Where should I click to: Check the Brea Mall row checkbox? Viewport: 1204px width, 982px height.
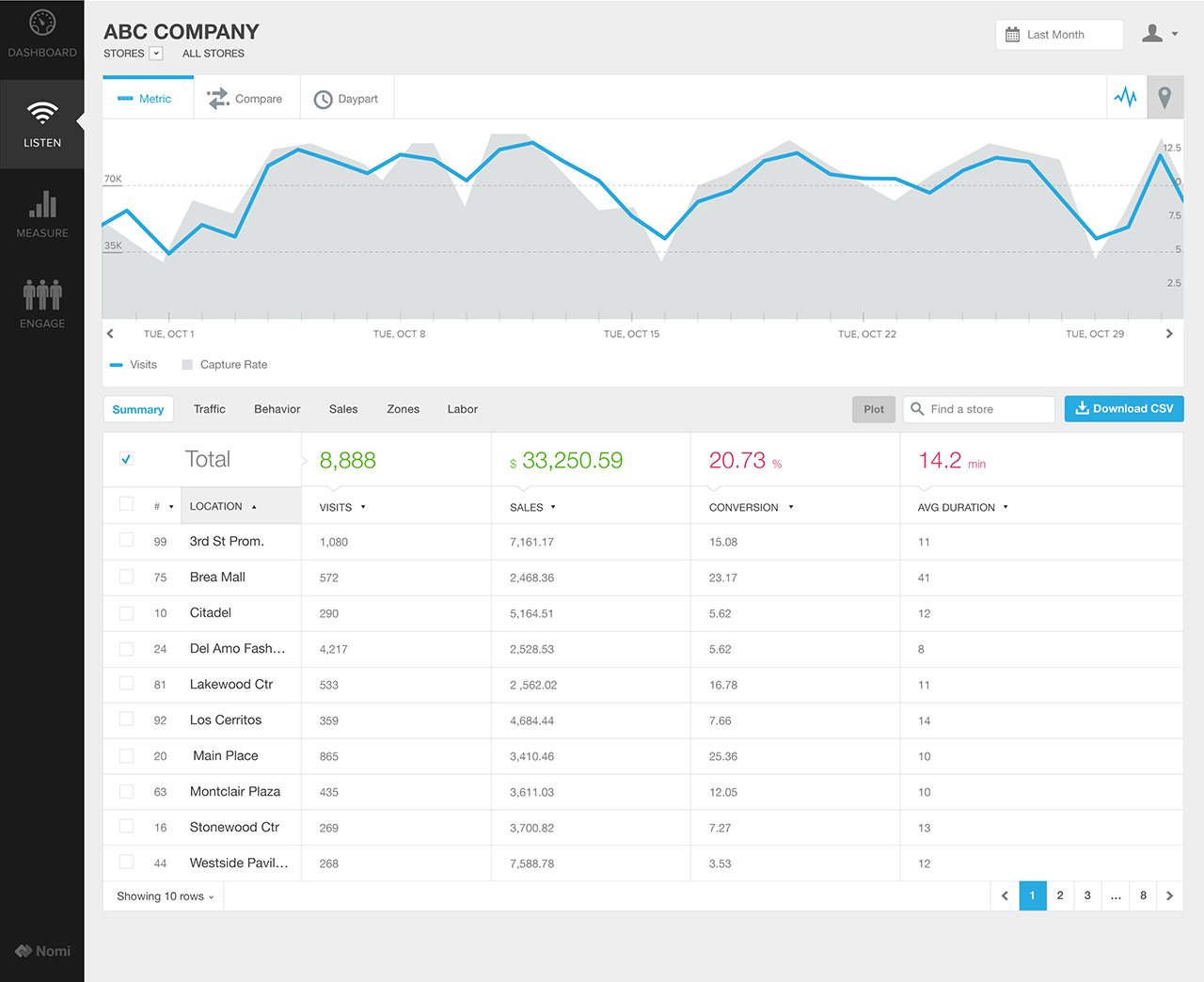126,576
